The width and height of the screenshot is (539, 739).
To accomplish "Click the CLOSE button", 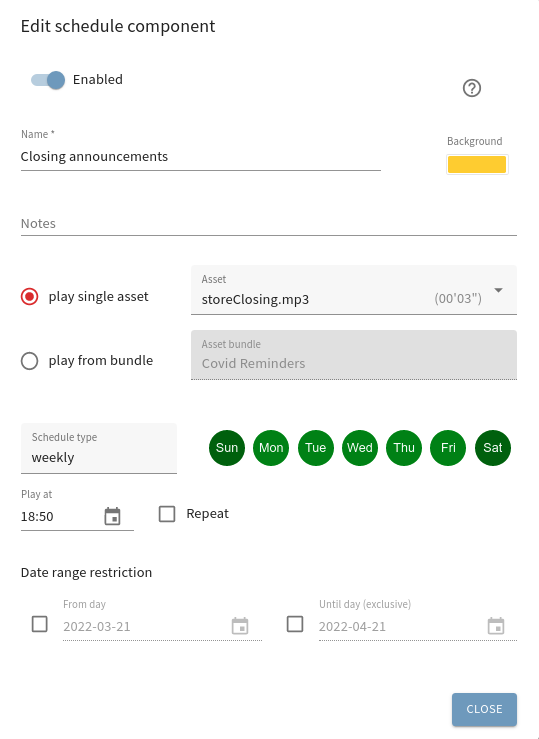I will (x=484, y=709).
